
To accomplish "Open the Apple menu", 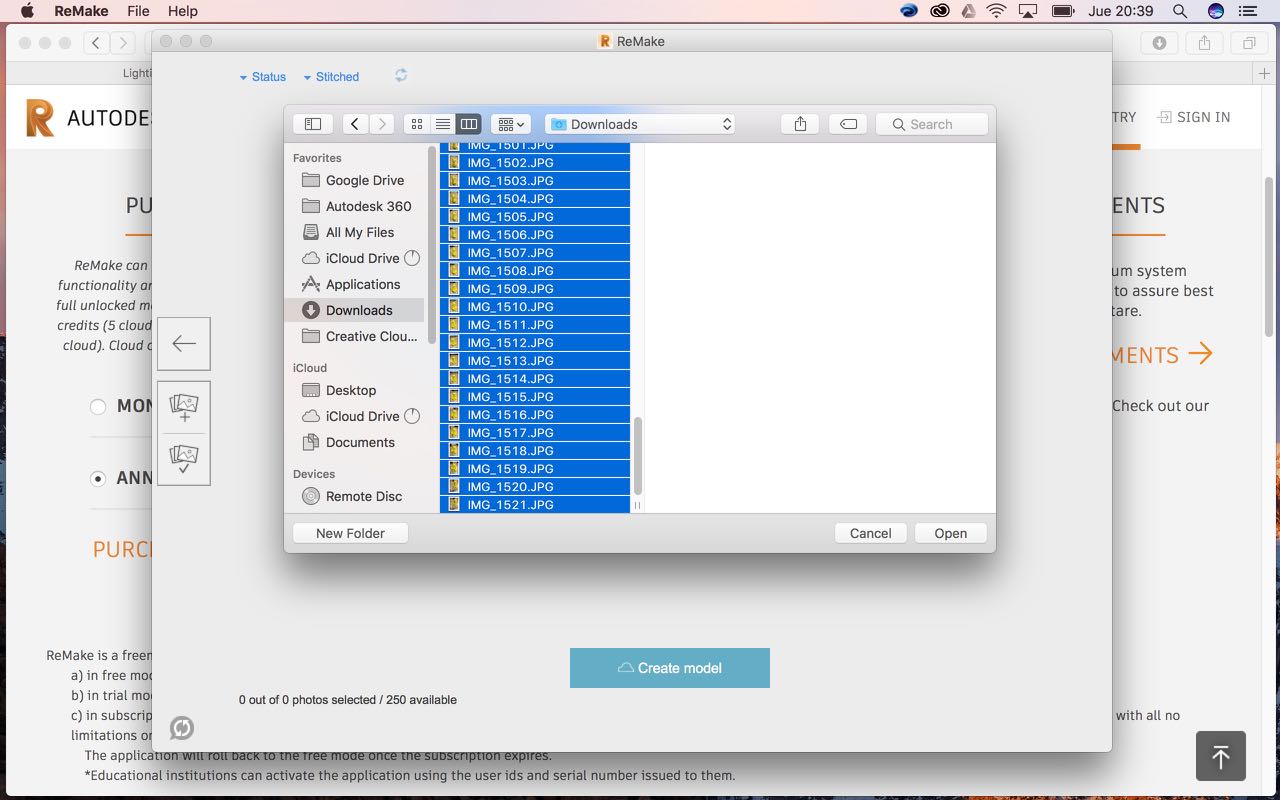I will tap(27, 11).
